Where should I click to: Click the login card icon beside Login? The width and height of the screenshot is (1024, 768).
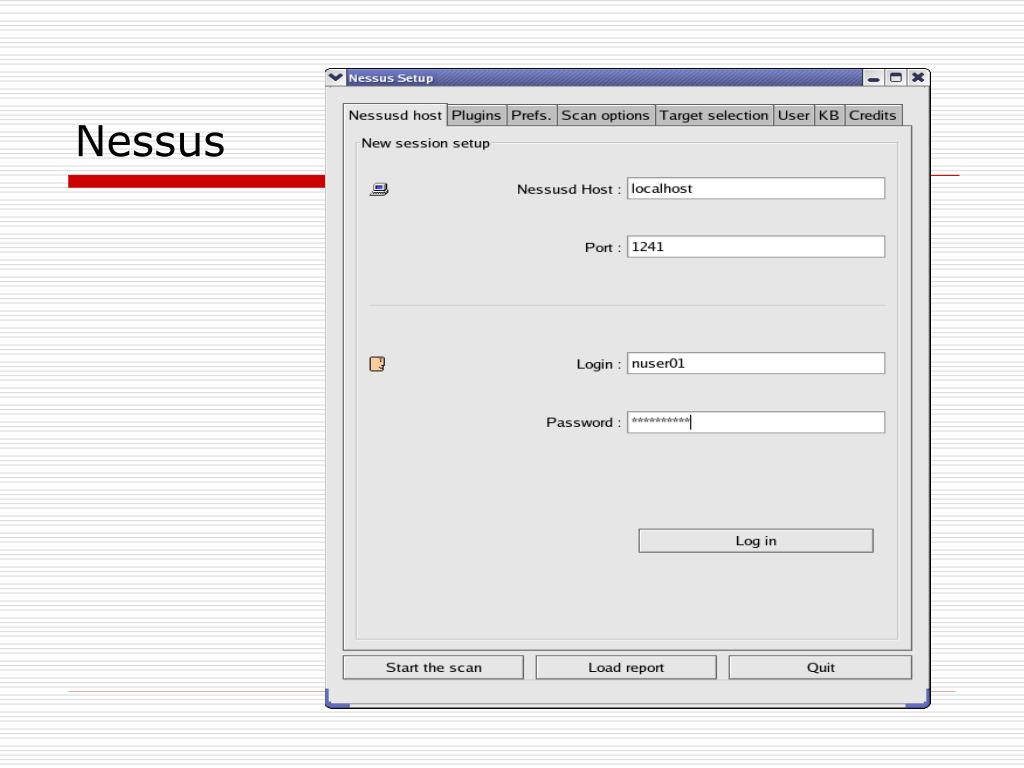pyautogui.click(x=377, y=364)
